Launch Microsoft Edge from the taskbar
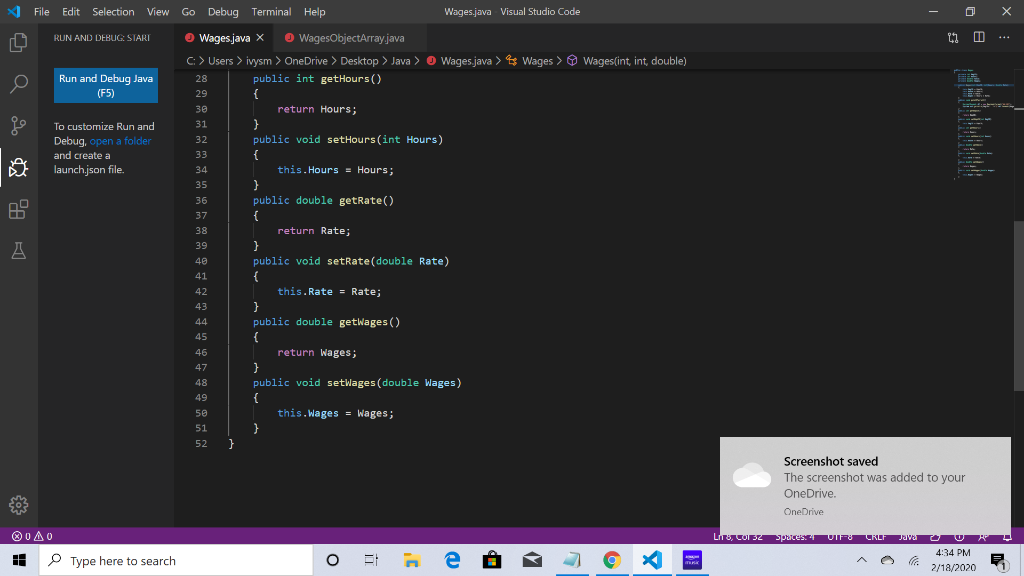Viewport: 1024px width, 576px height. [452, 560]
